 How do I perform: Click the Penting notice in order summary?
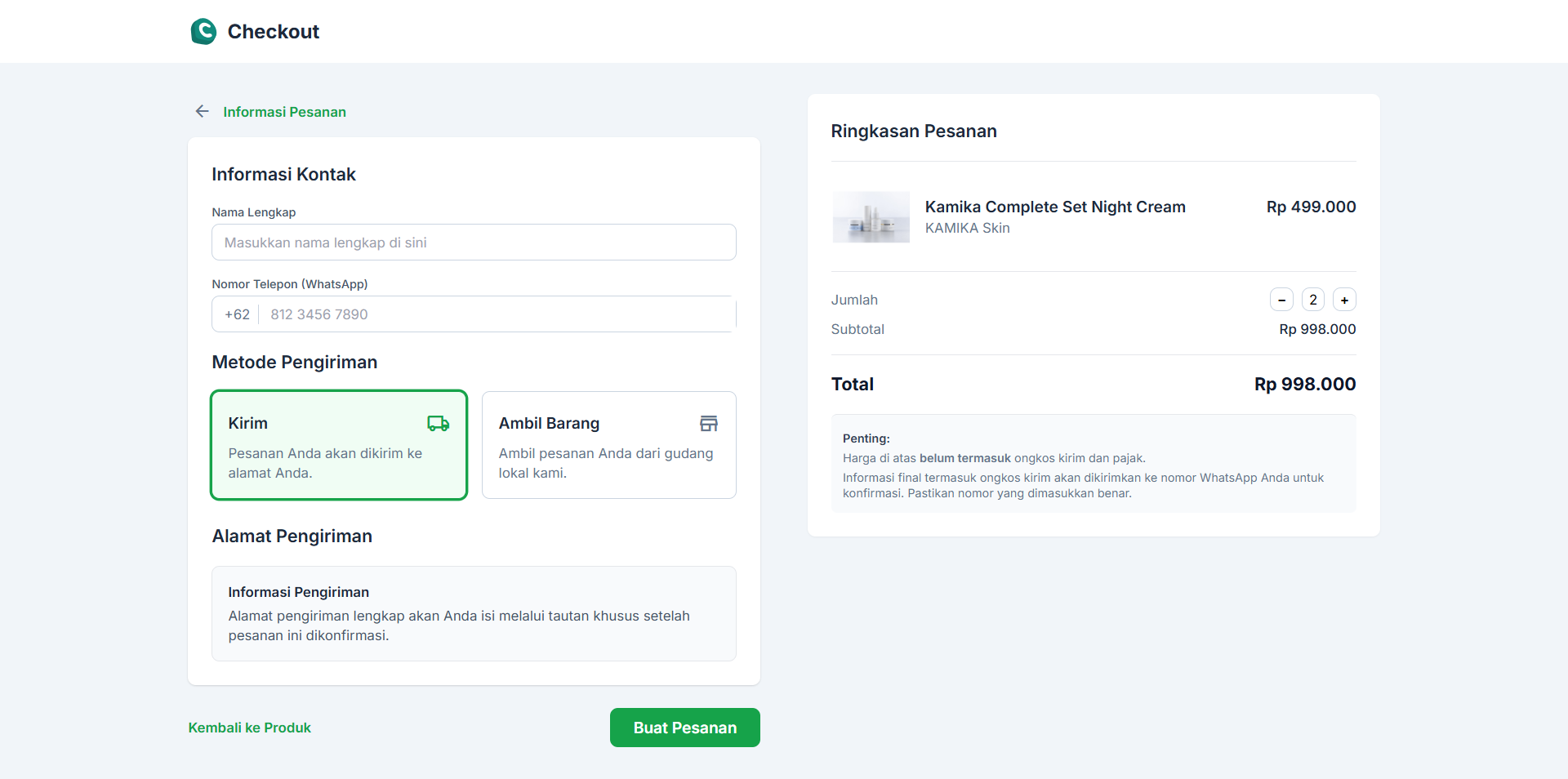coord(1093,464)
